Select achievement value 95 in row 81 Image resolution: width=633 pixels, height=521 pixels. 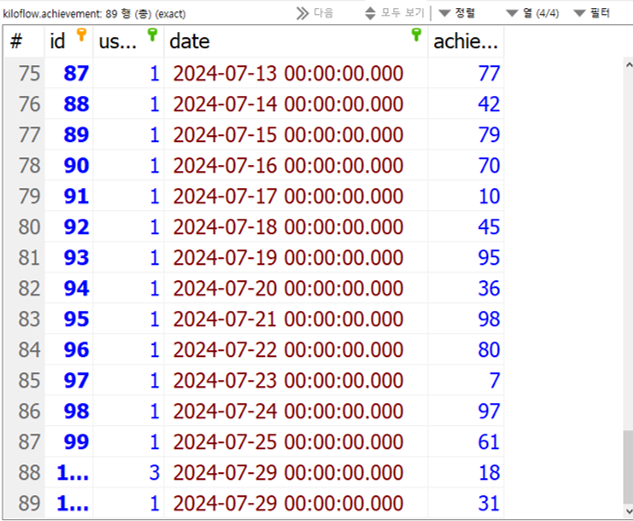(465, 257)
